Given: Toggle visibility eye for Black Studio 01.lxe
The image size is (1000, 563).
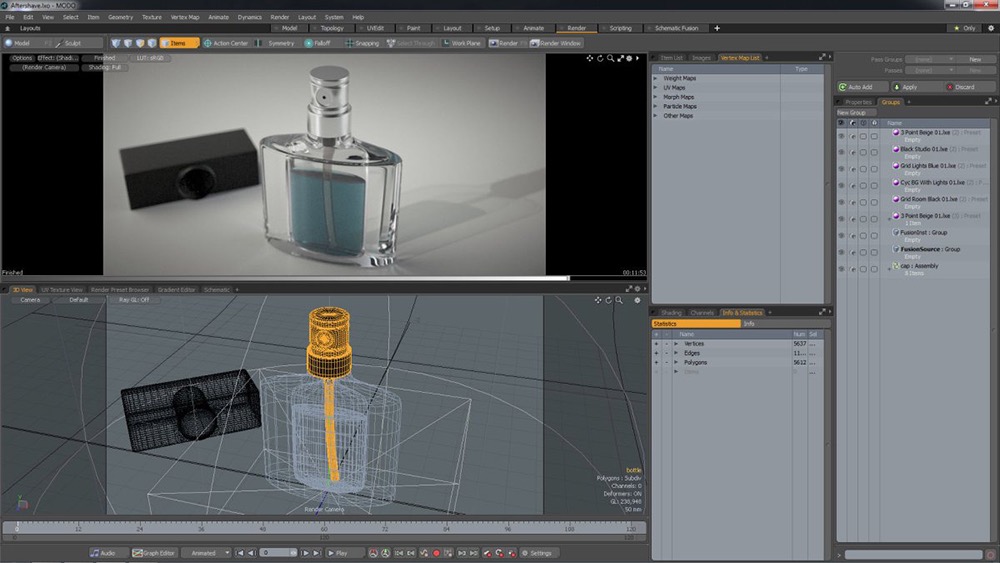Looking at the screenshot, I should [841, 151].
